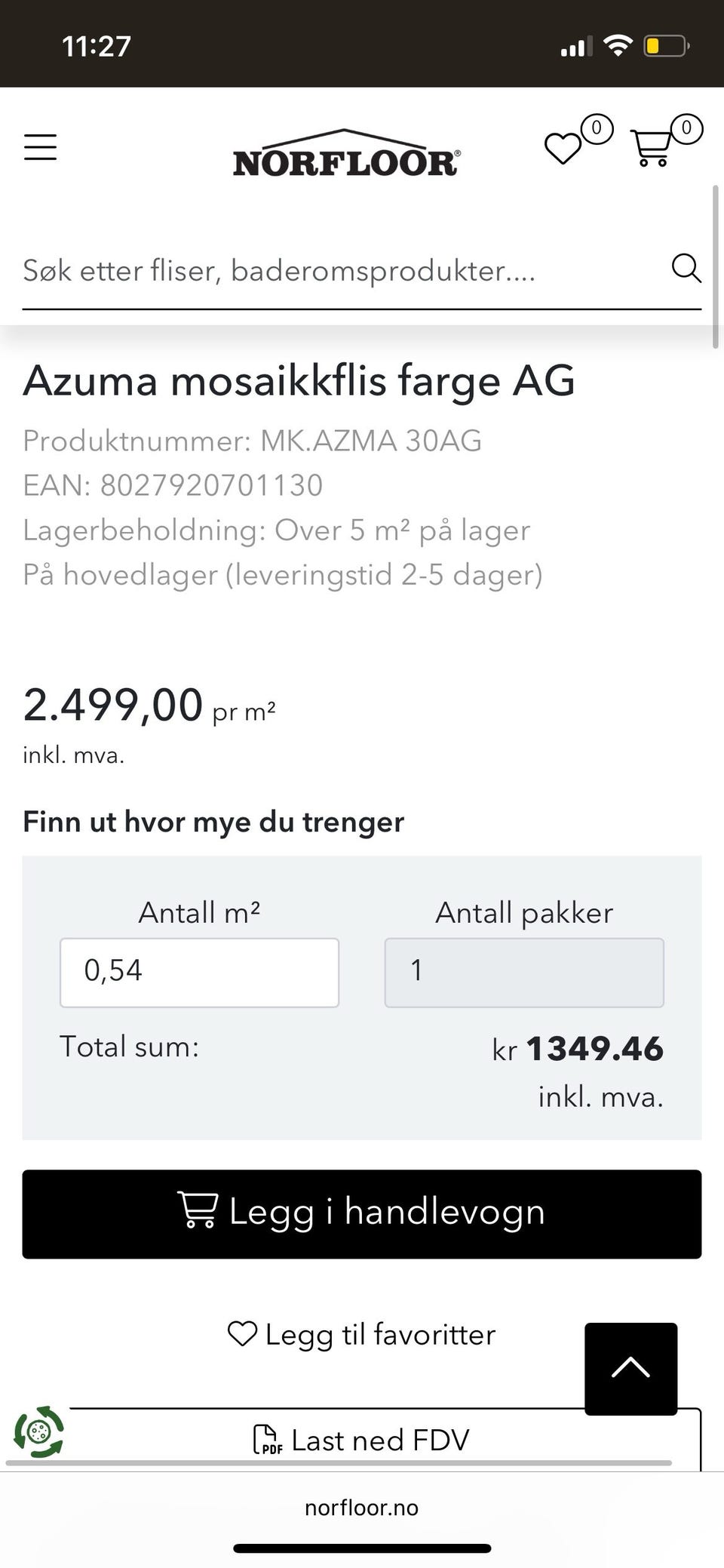Focus the product search field
The image size is (724, 1568).
339,271
